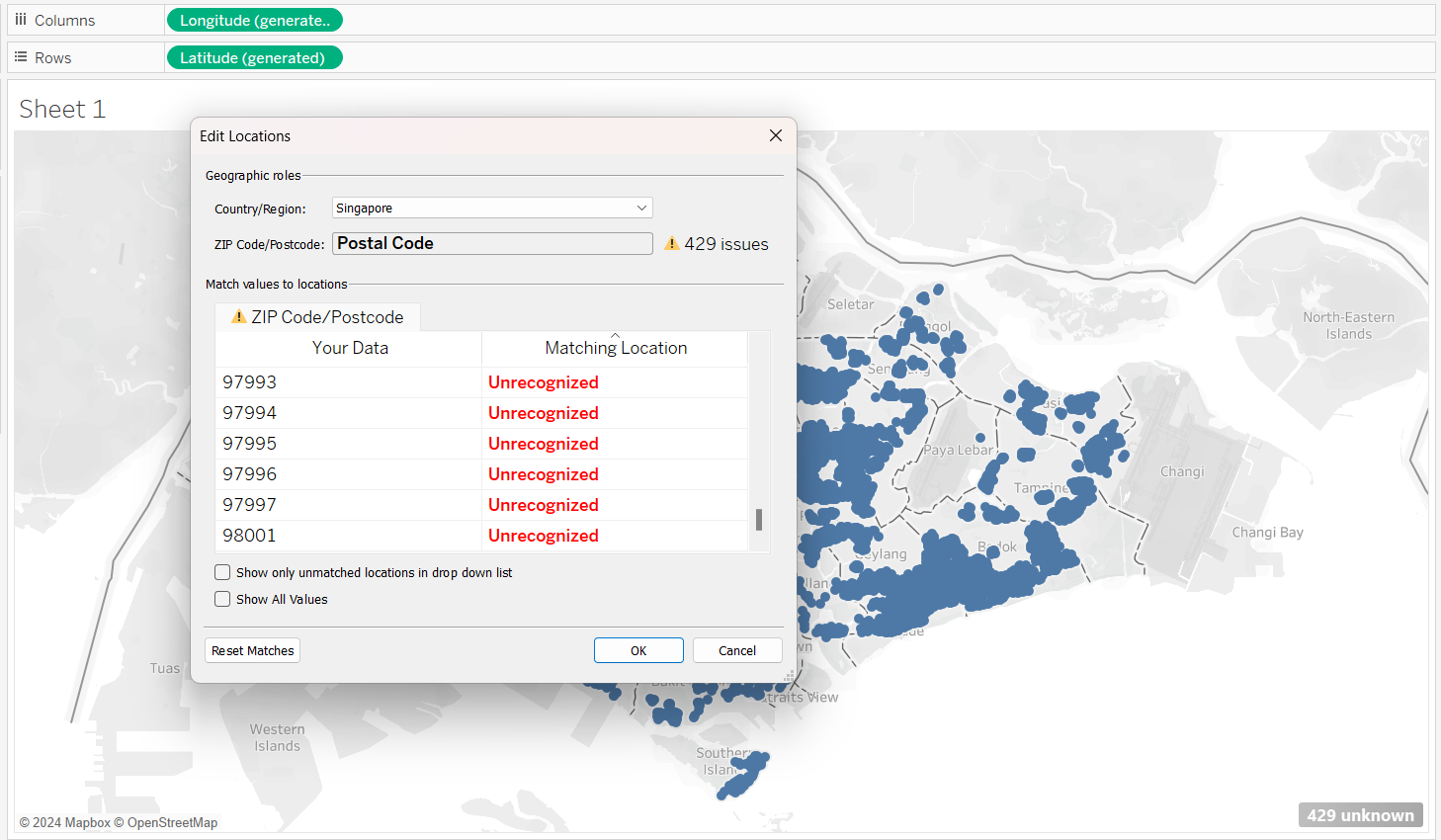Screen dimensions: 1441x840
Task: Close the Edit Locations dialog
Action: (776, 136)
